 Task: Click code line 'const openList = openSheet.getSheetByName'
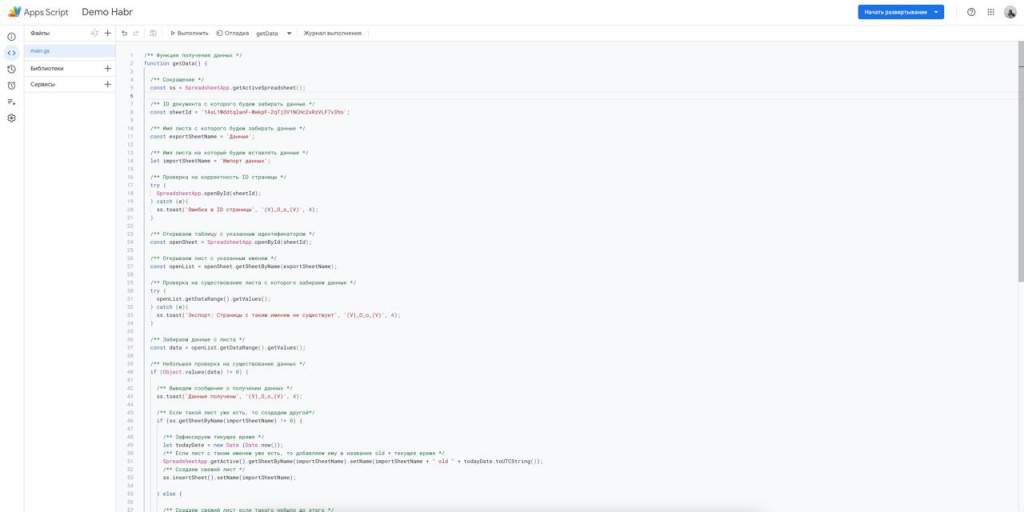click(x=244, y=266)
